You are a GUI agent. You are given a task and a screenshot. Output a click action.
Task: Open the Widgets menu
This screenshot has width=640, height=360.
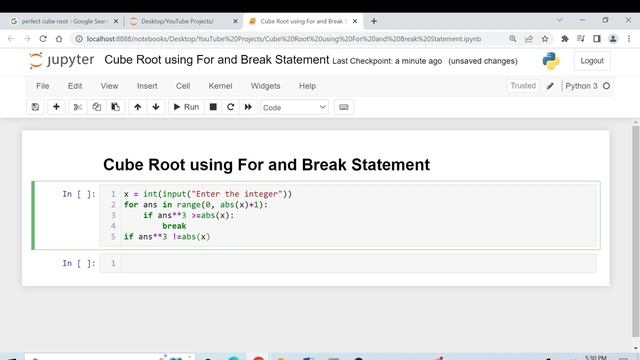265,86
